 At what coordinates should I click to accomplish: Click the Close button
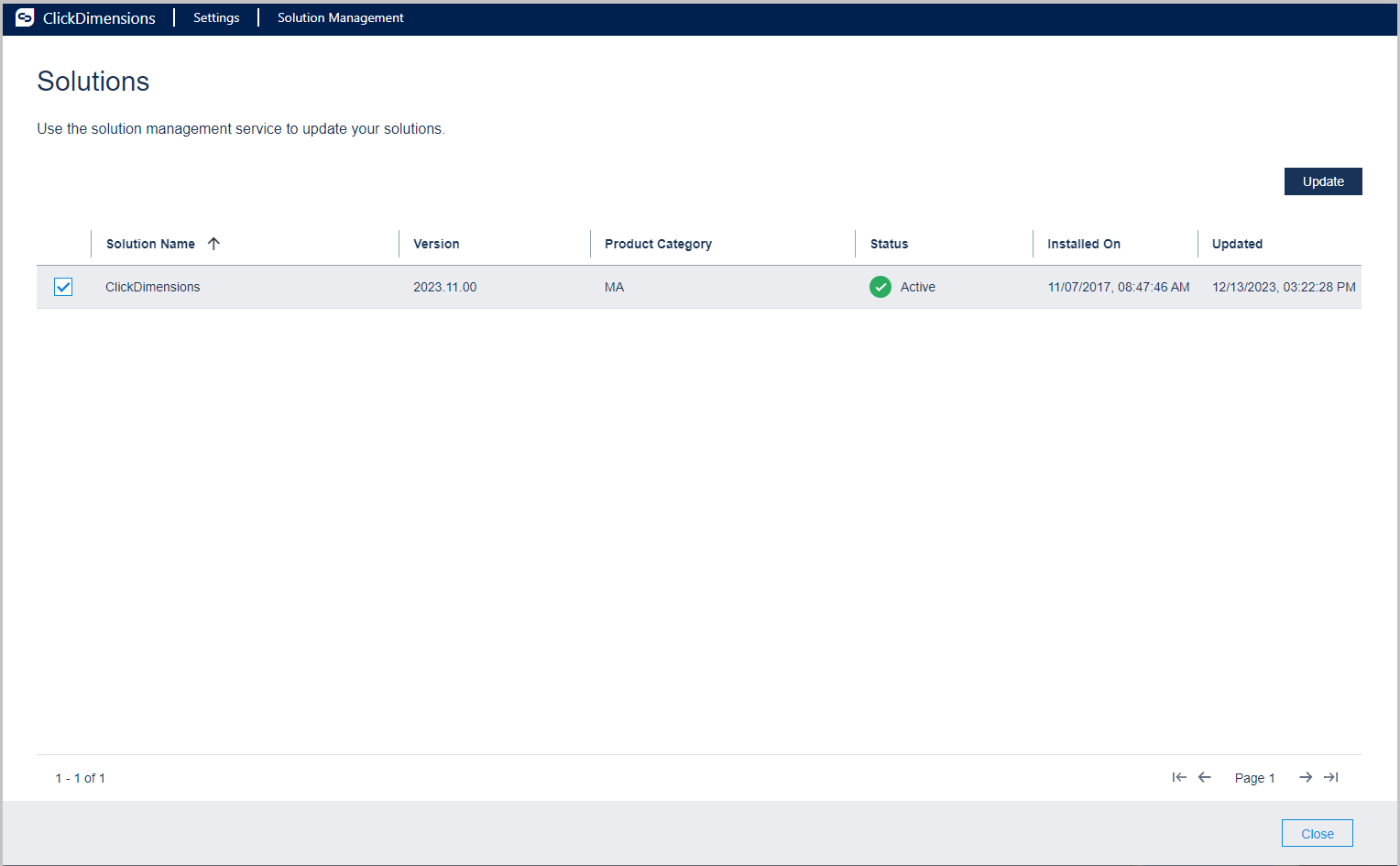1317,833
